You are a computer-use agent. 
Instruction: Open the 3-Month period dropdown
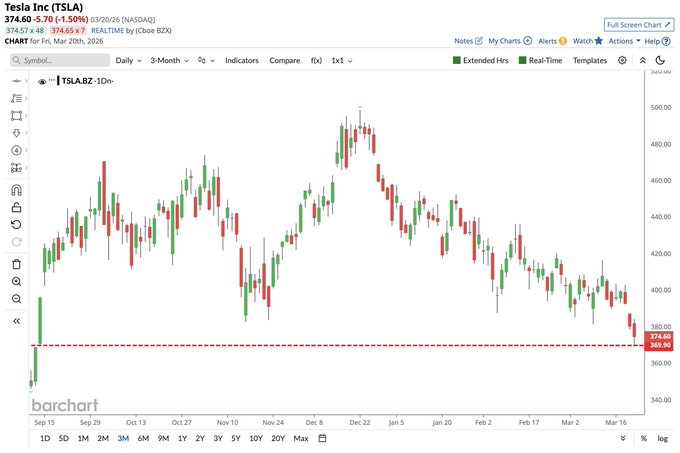(169, 60)
